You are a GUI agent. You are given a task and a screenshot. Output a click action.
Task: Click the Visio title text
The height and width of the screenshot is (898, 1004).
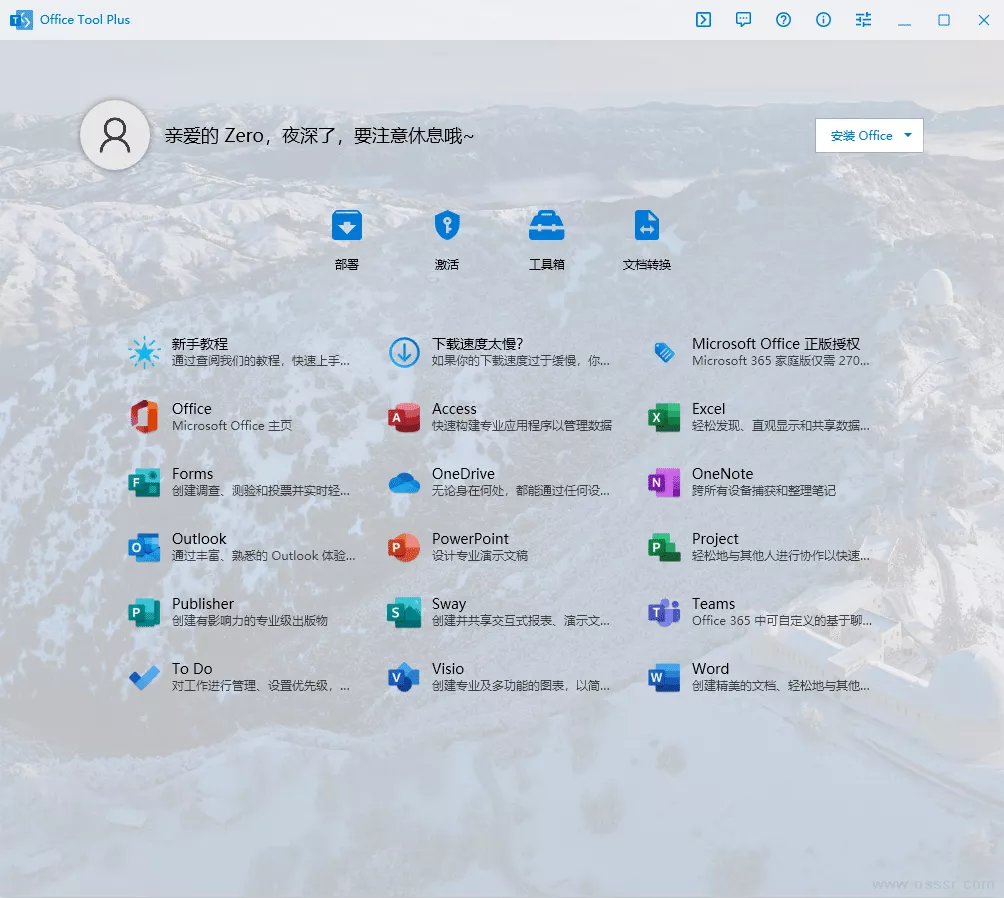(448, 669)
